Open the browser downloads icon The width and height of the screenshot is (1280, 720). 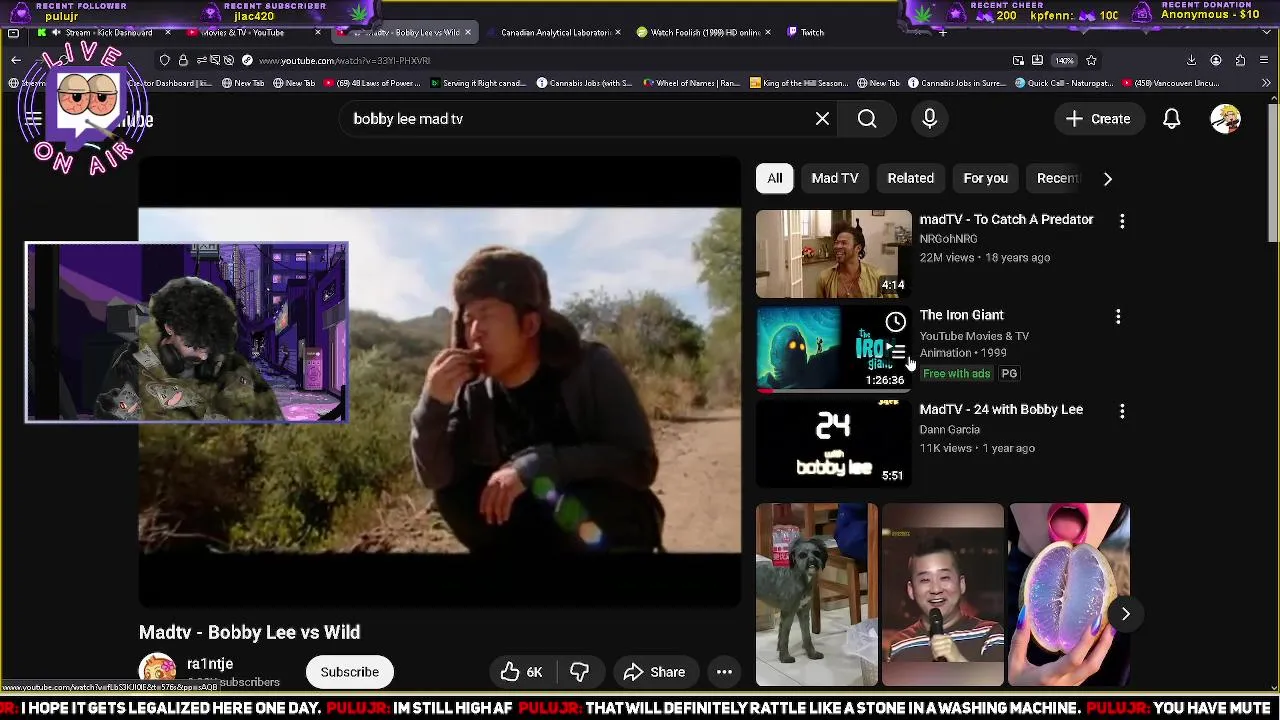click(1191, 60)
